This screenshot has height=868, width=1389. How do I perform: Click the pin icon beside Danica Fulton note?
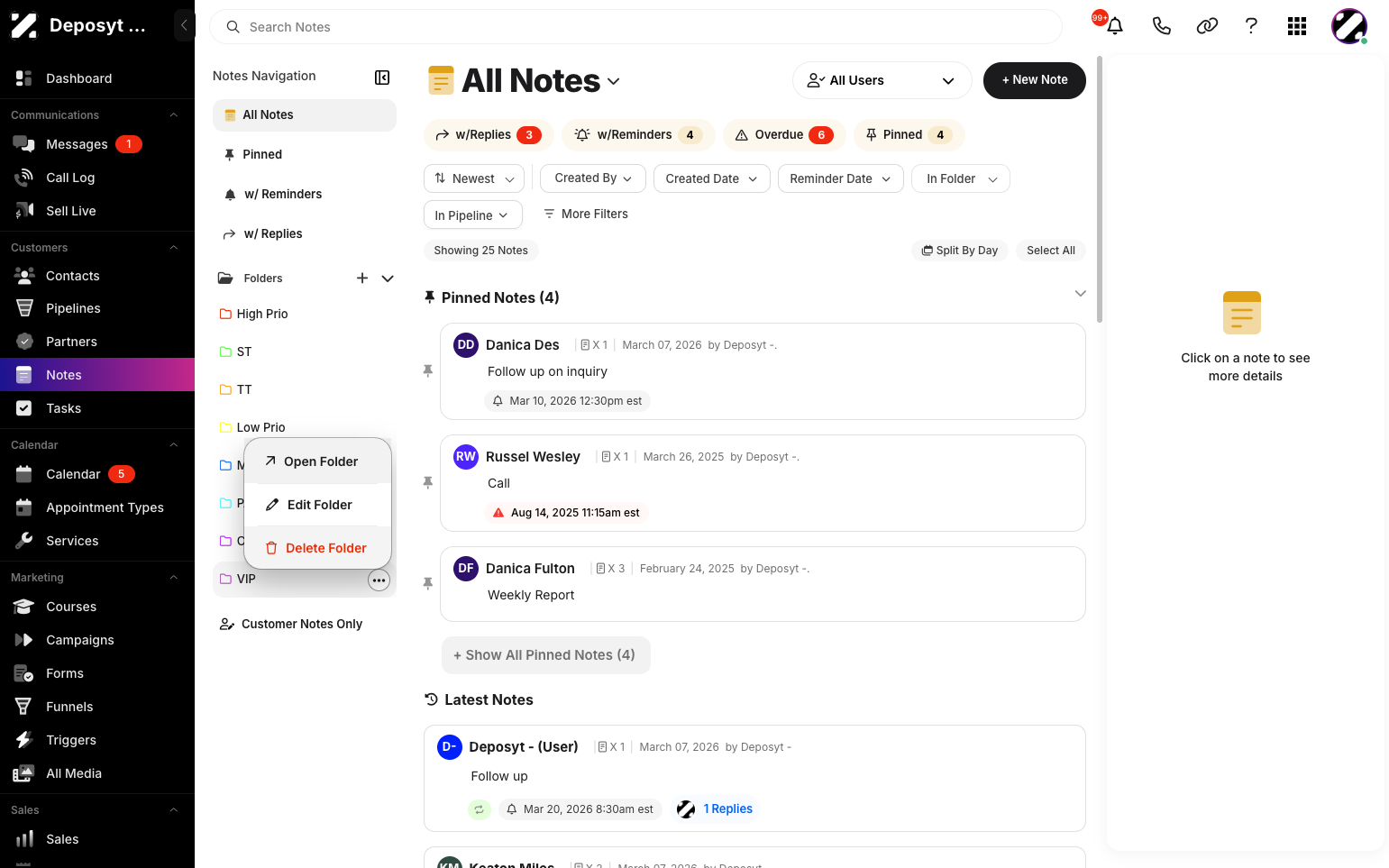(x=428, y=584)
